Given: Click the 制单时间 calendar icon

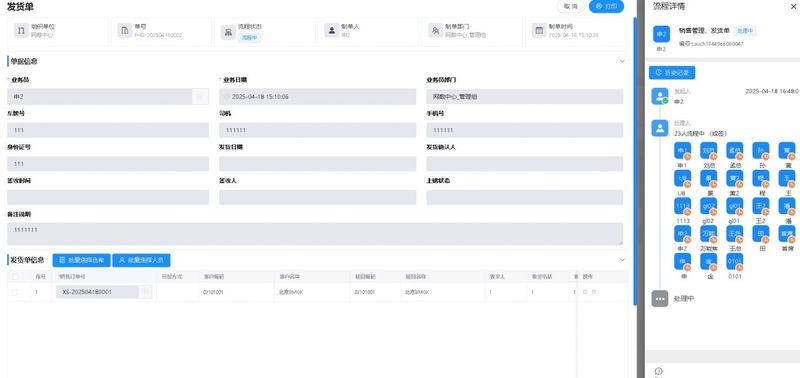Looking at the screenshot, I should coord(539,31).
